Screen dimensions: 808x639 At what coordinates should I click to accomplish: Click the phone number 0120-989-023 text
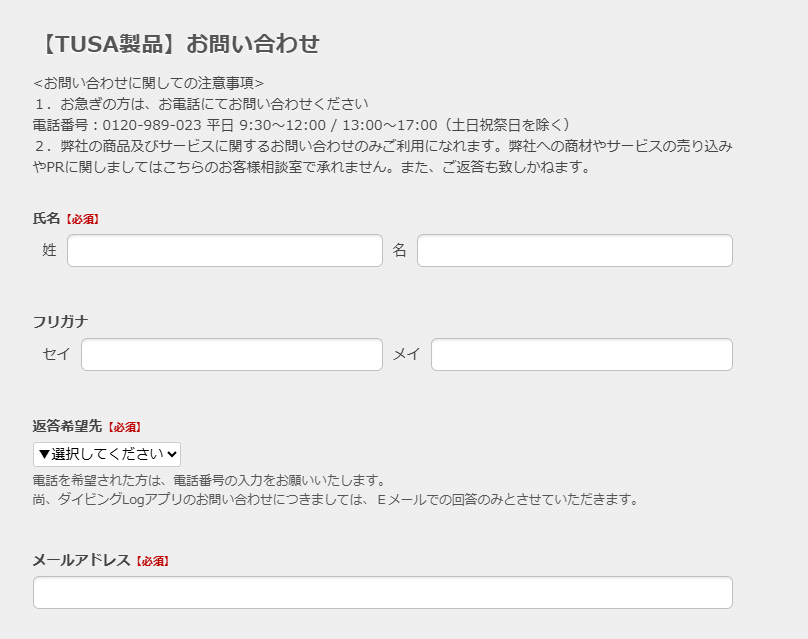point(152,125)
